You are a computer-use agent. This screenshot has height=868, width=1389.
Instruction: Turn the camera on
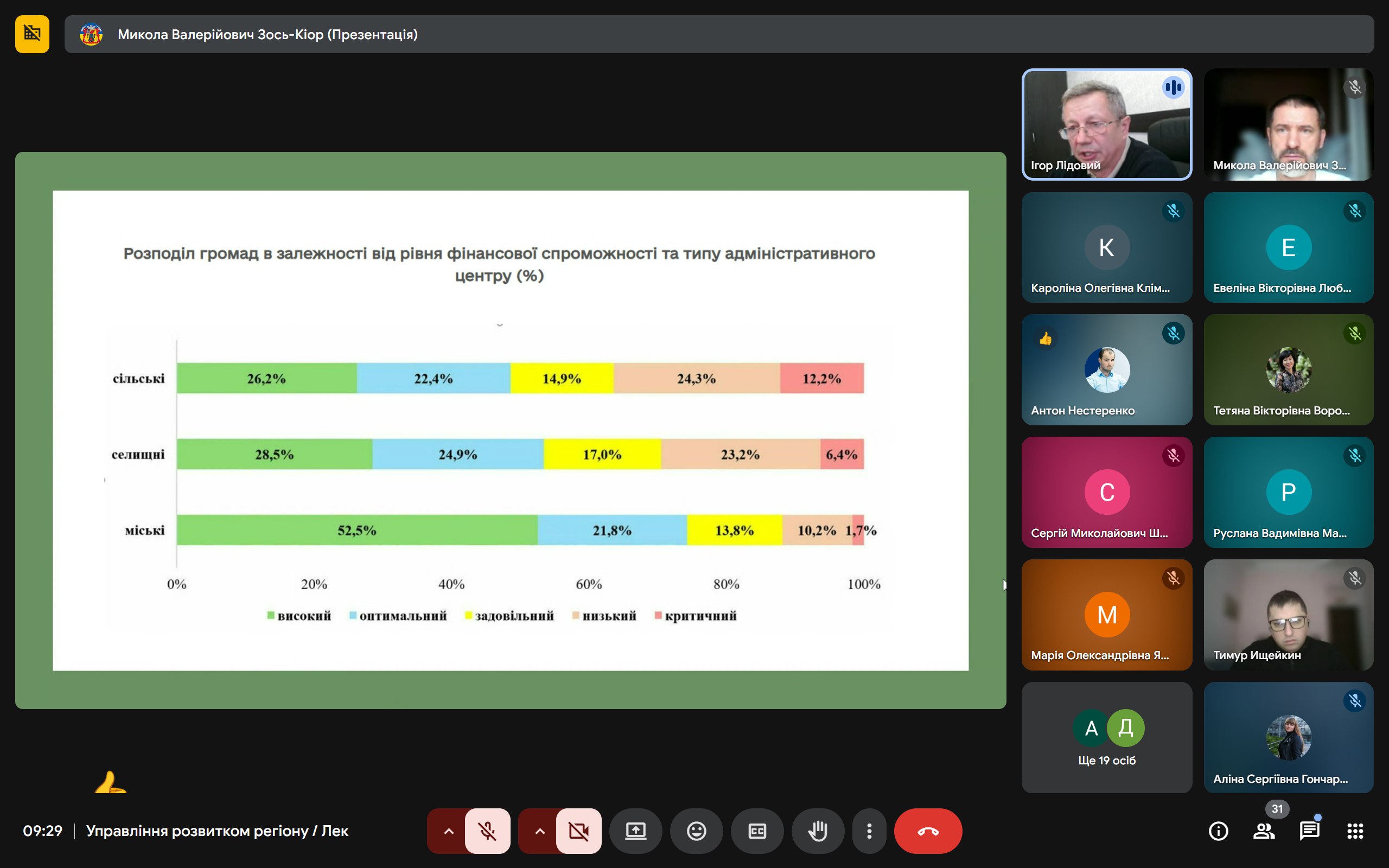578,831
